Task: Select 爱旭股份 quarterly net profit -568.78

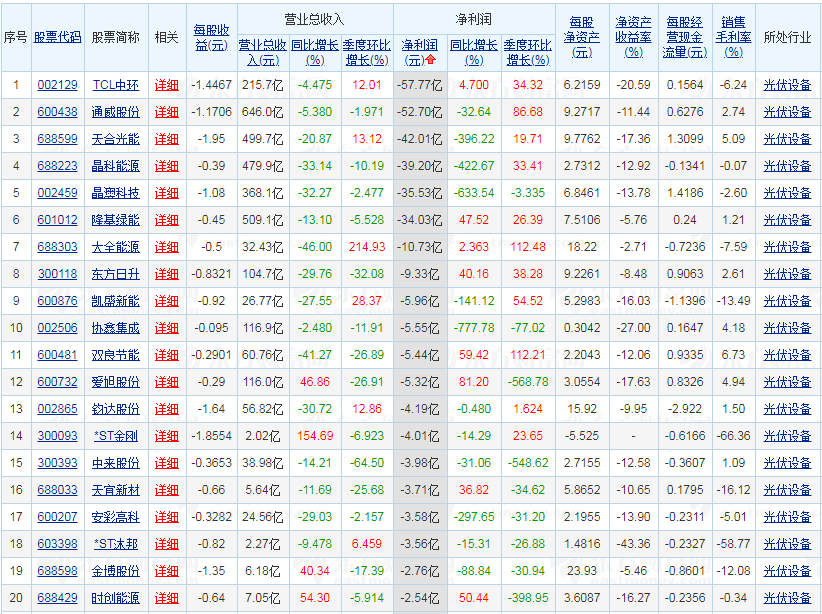Action: 528,382
